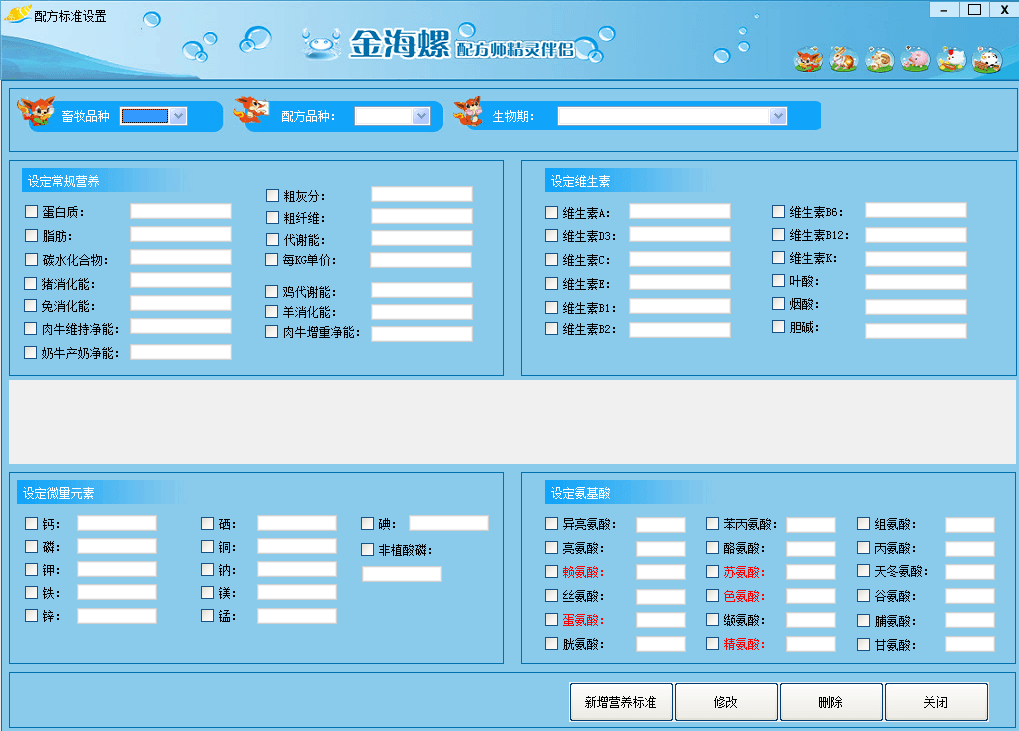Click the 删除 button

point(831,702)
